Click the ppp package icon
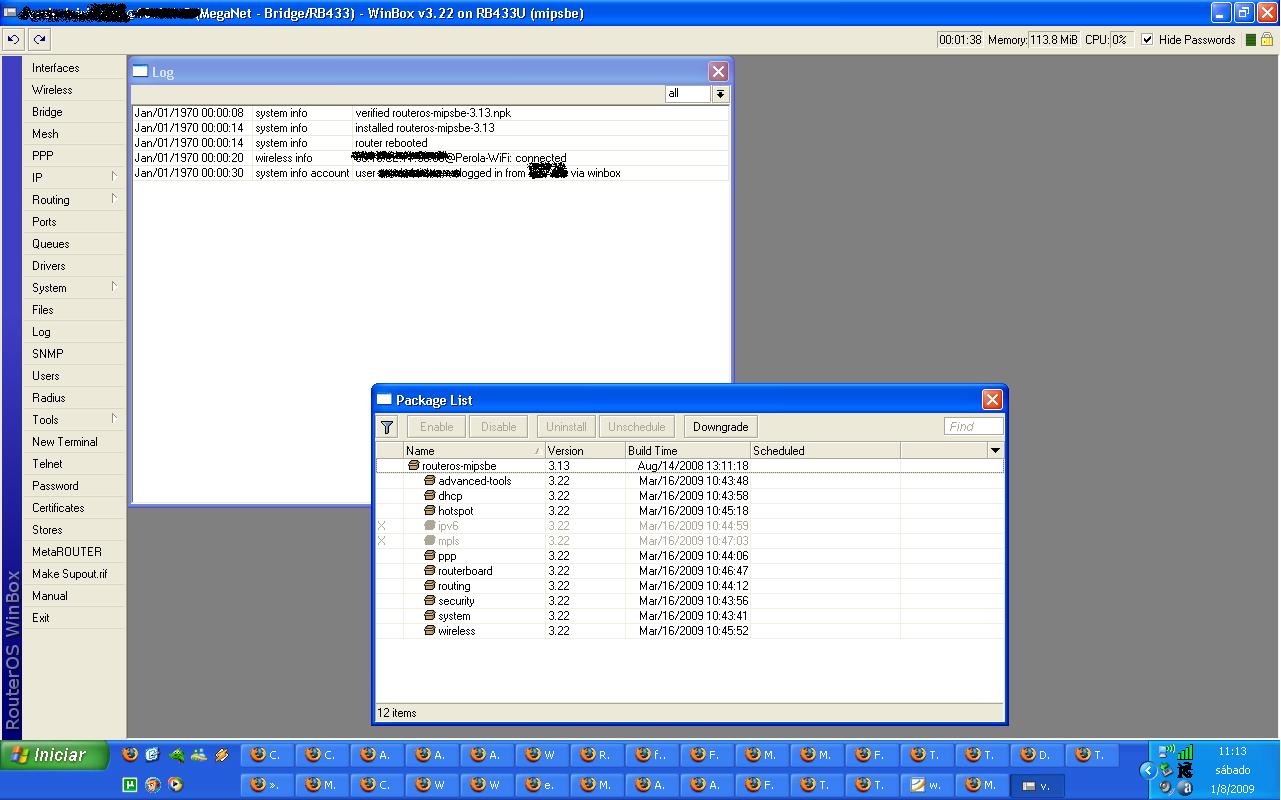Screen dimensions: 1281x800 tap(429, 556)
